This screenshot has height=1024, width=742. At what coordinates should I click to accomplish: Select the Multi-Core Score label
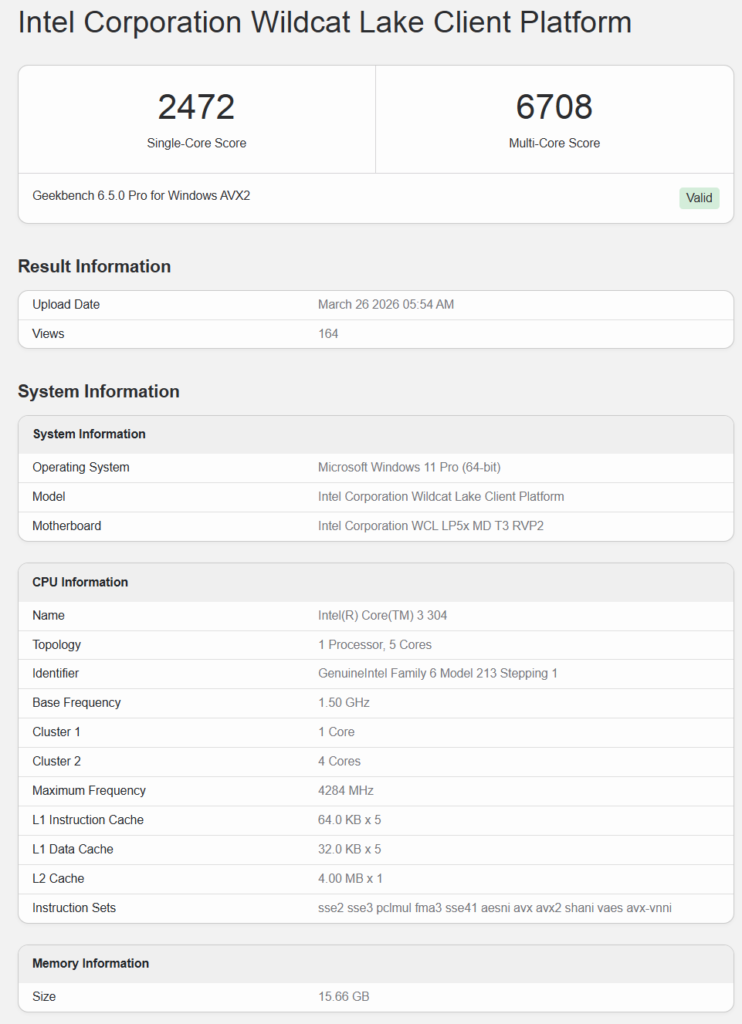pyautogui.click(x=554, y=143)
